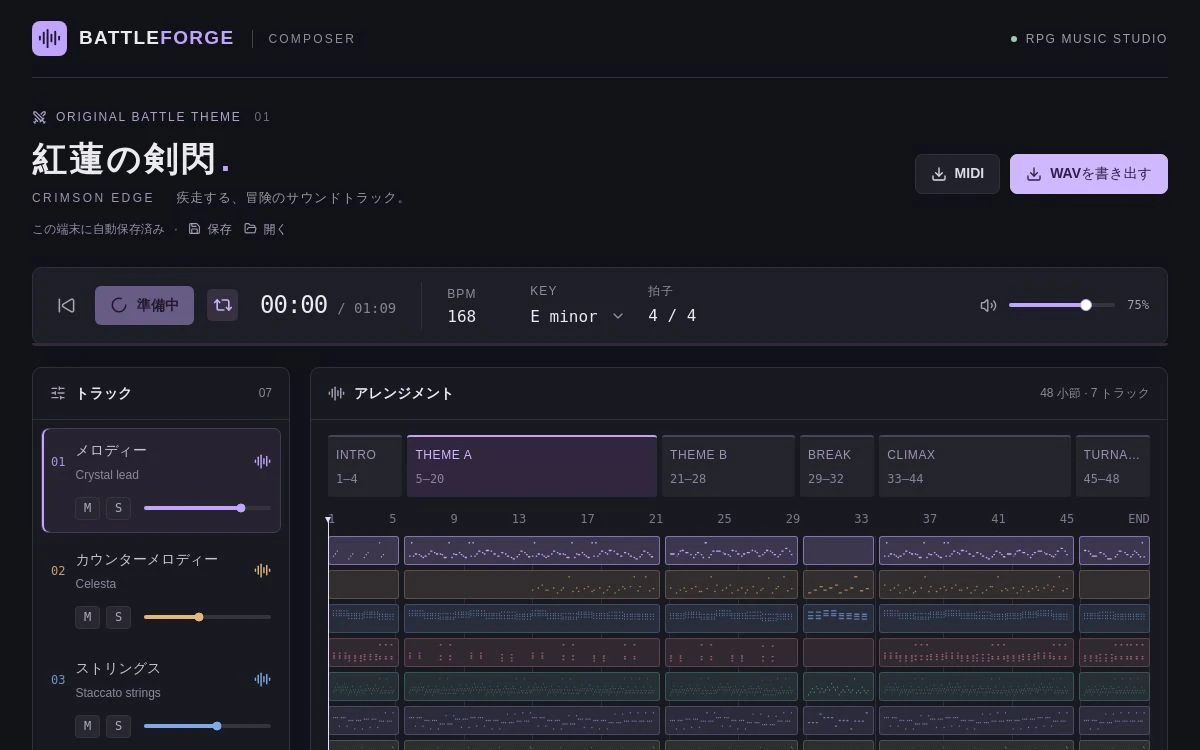This screenshot has width=1200, height=750.
Task: Solo the ストリングス track
Action: click(118, 726)
